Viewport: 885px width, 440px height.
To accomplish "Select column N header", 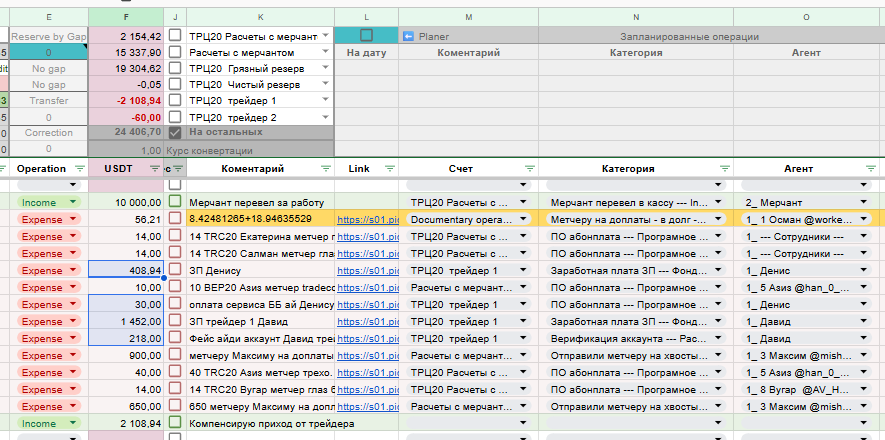I will pyautogui.click(x=636, y=17).
